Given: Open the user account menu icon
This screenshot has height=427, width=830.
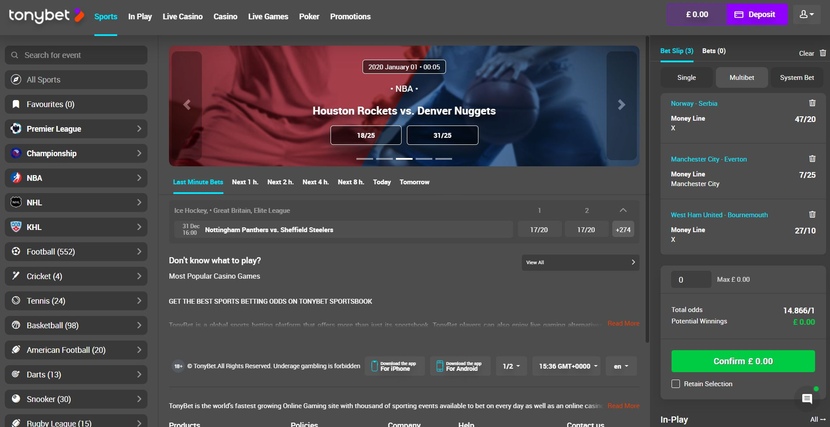Looking at the screenshot, I should point(806,15).
